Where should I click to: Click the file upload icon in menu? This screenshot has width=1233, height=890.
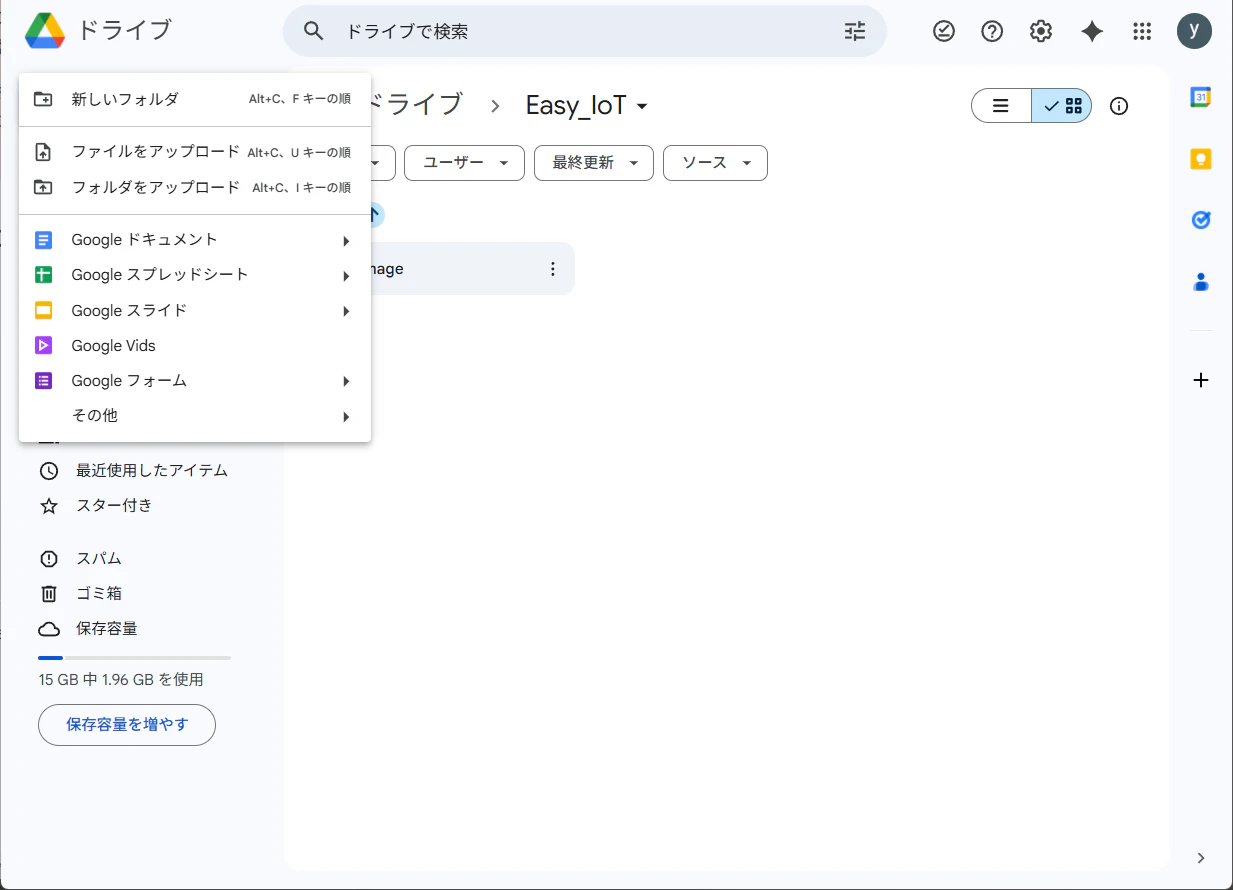43,152
